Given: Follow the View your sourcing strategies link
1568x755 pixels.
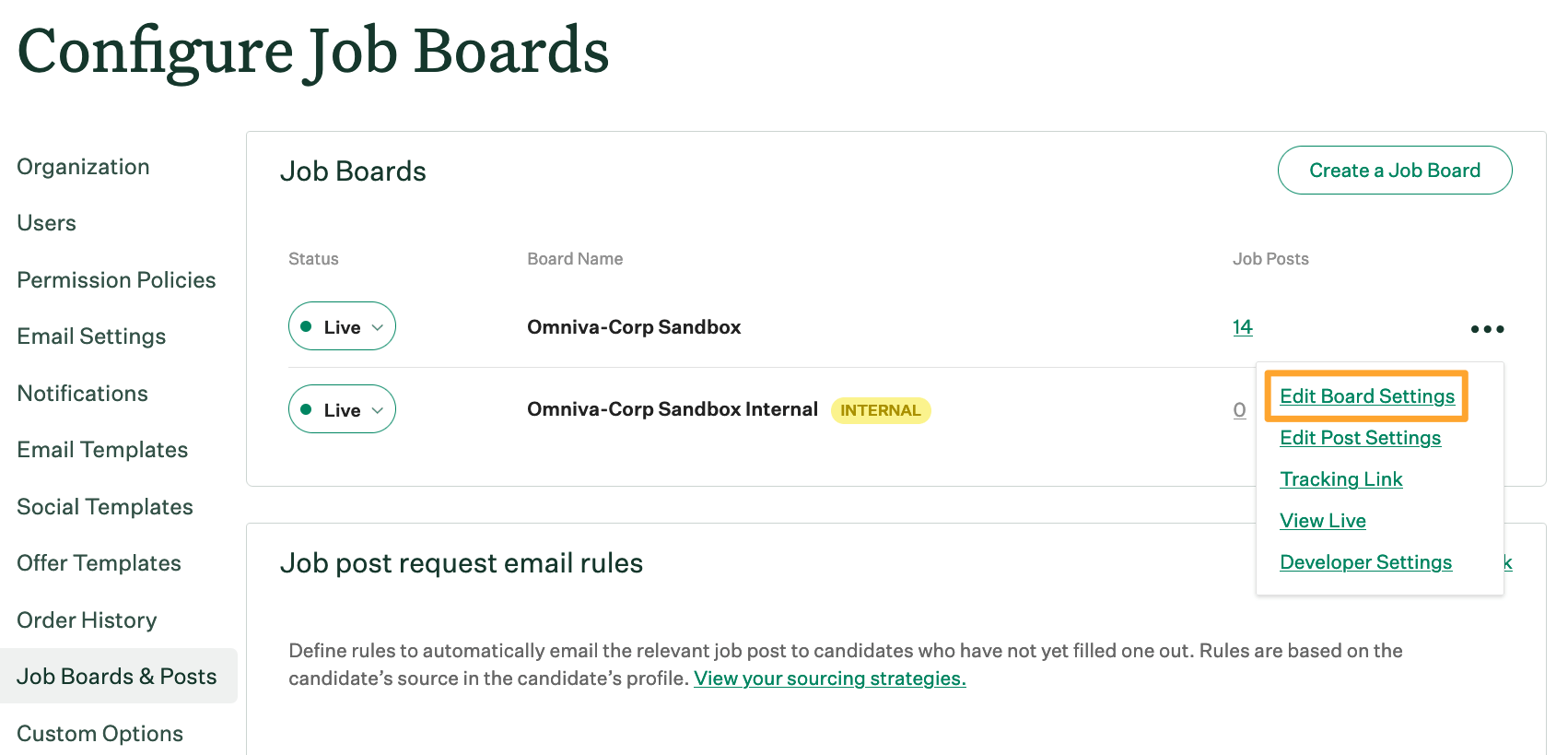Looking at the screenshot, I should [x=829, y=678].
